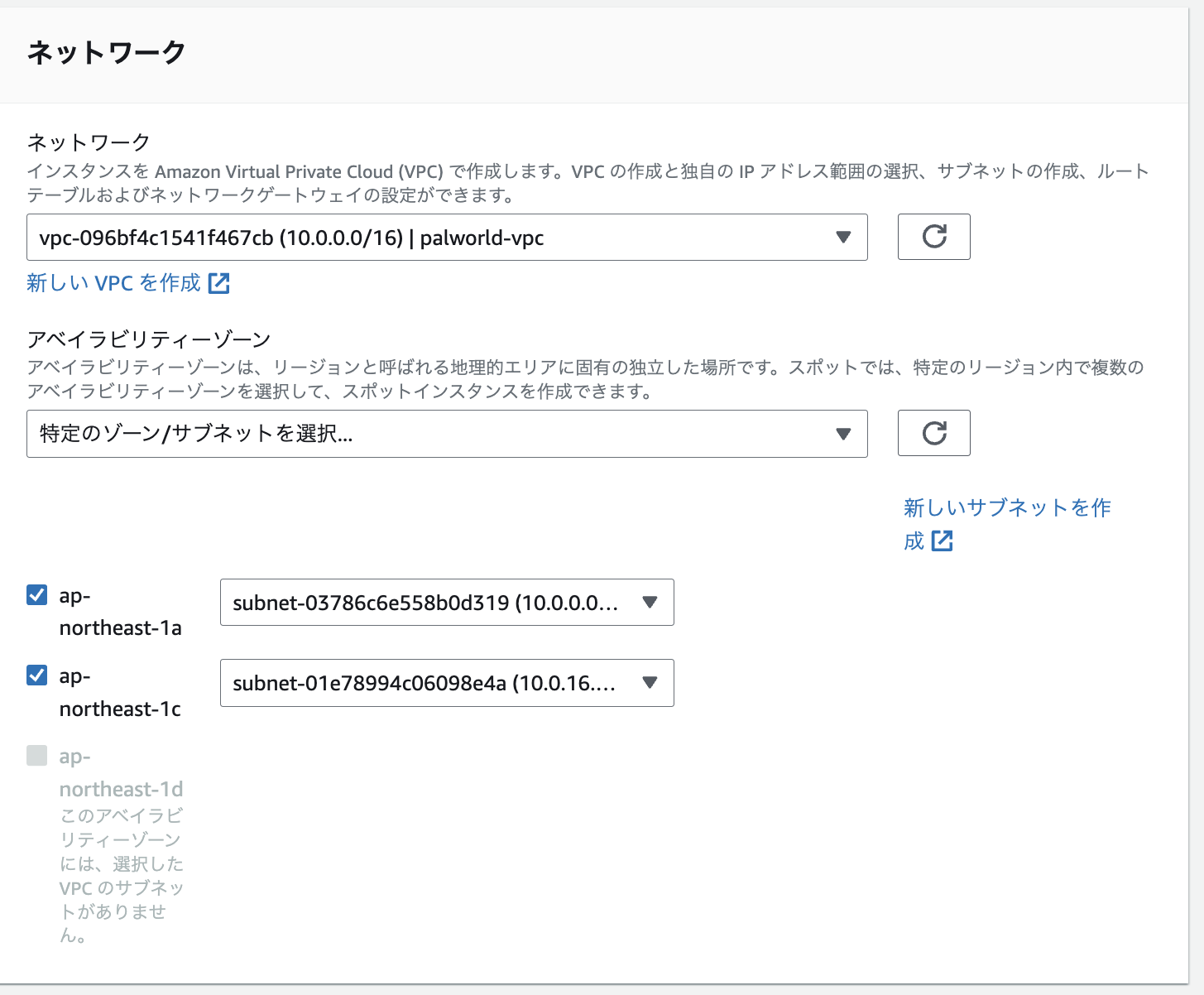Click the down arrow on 特定のゾーン/サブネットを選択 selector
Screen dimensions: 1204x995
click(843, 434)
